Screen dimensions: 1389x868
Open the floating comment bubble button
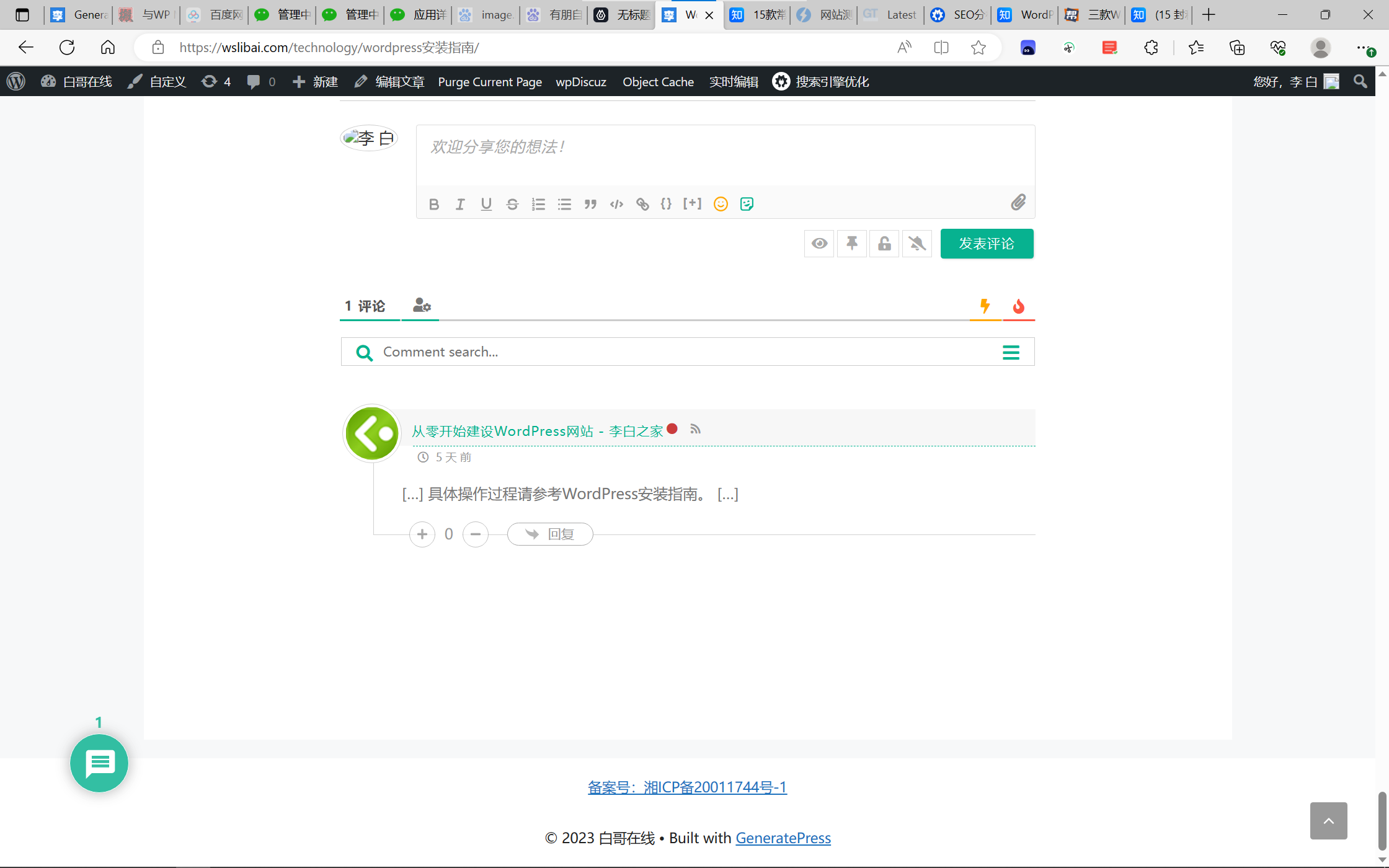[x=99, y=763]
